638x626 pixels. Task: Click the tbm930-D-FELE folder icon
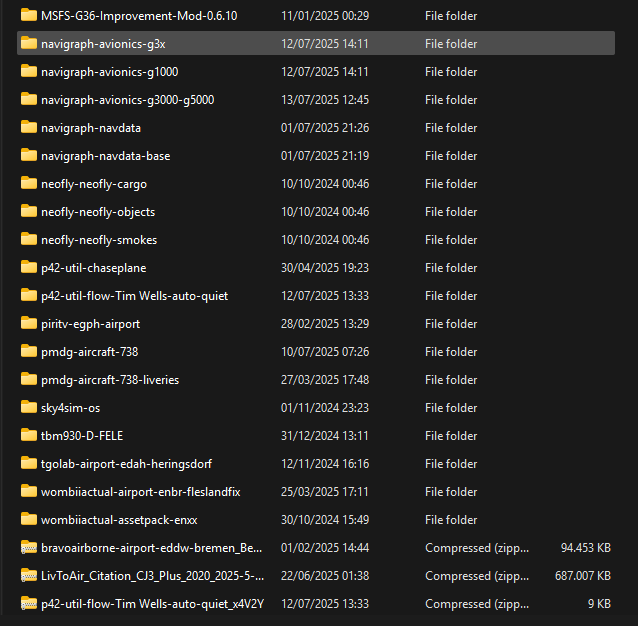[28, 435]
